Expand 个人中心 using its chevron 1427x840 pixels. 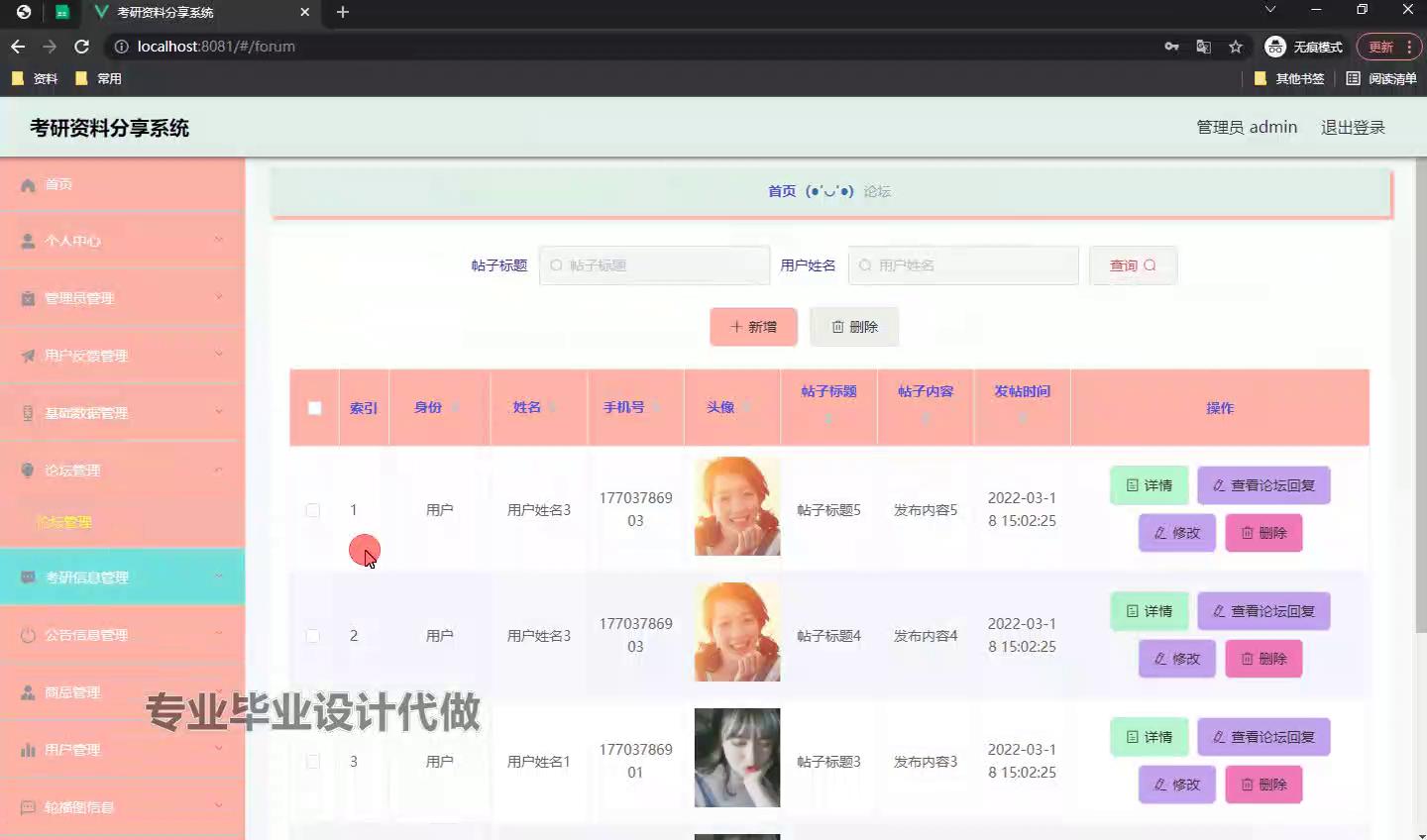pos(218,239)
